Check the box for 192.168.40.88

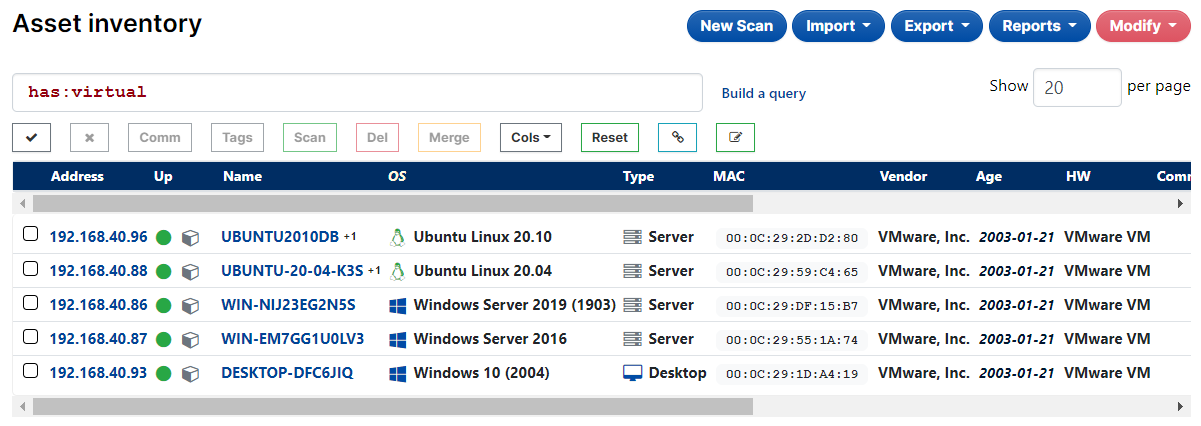31,268
